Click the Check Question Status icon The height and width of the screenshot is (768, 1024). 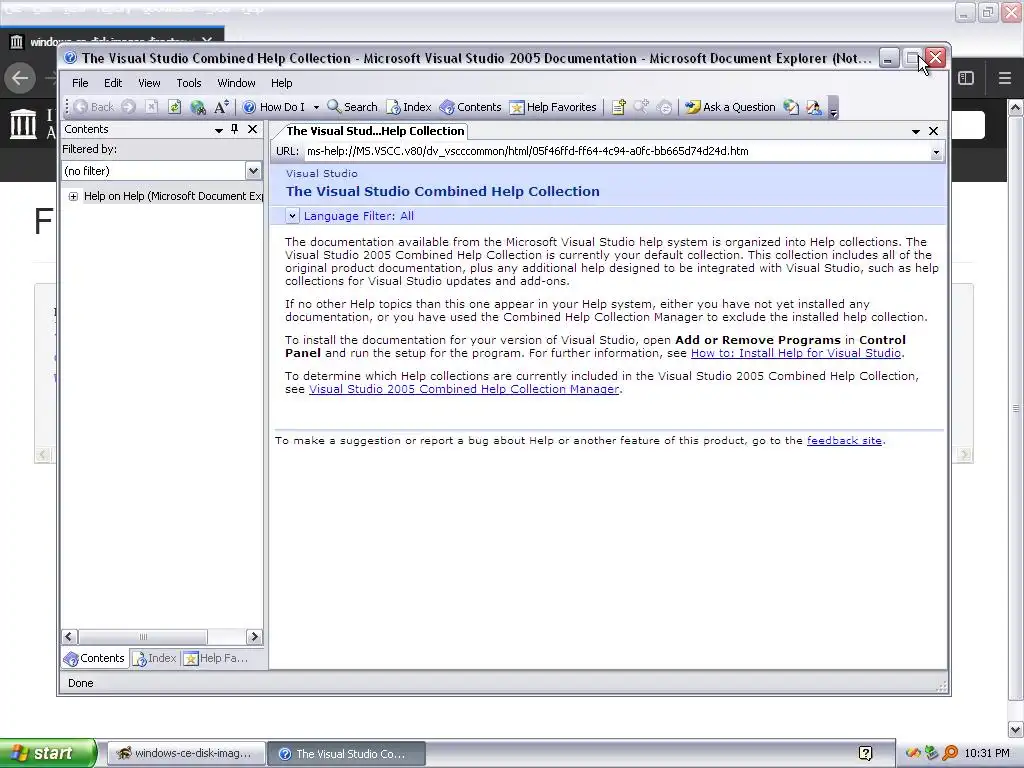coord(791,107)
